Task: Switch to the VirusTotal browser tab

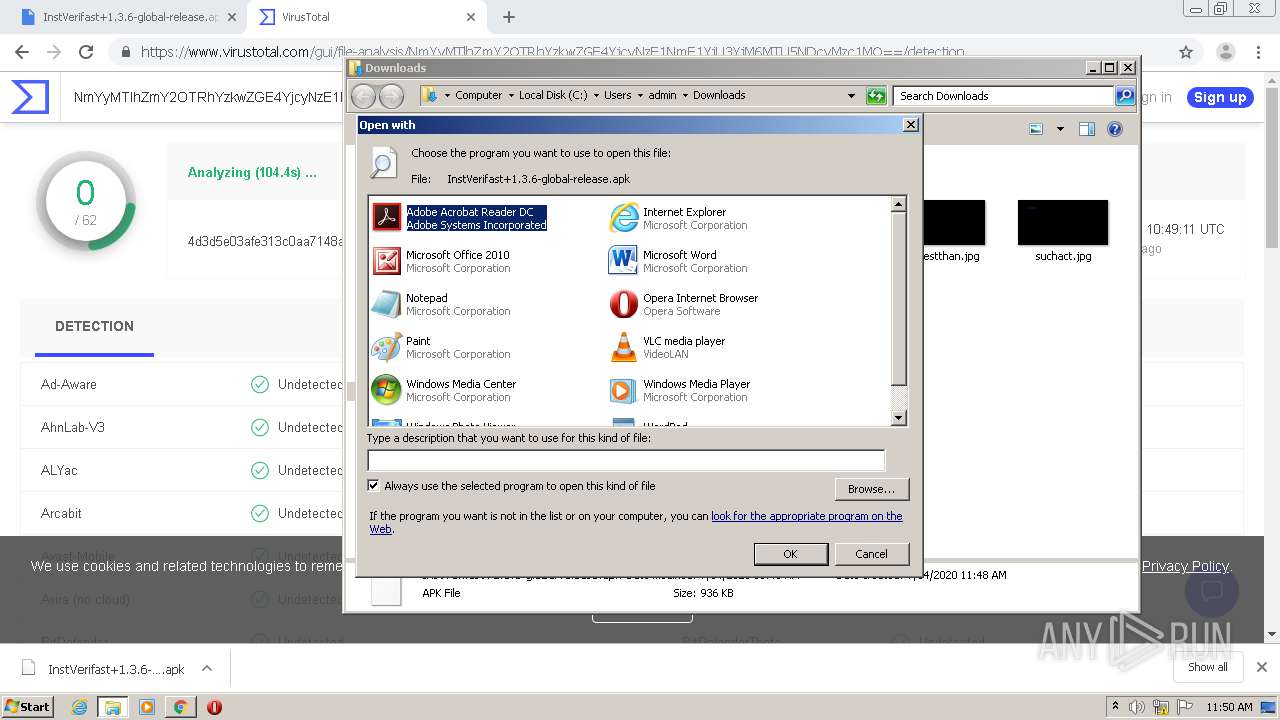Action: [366, 17]
